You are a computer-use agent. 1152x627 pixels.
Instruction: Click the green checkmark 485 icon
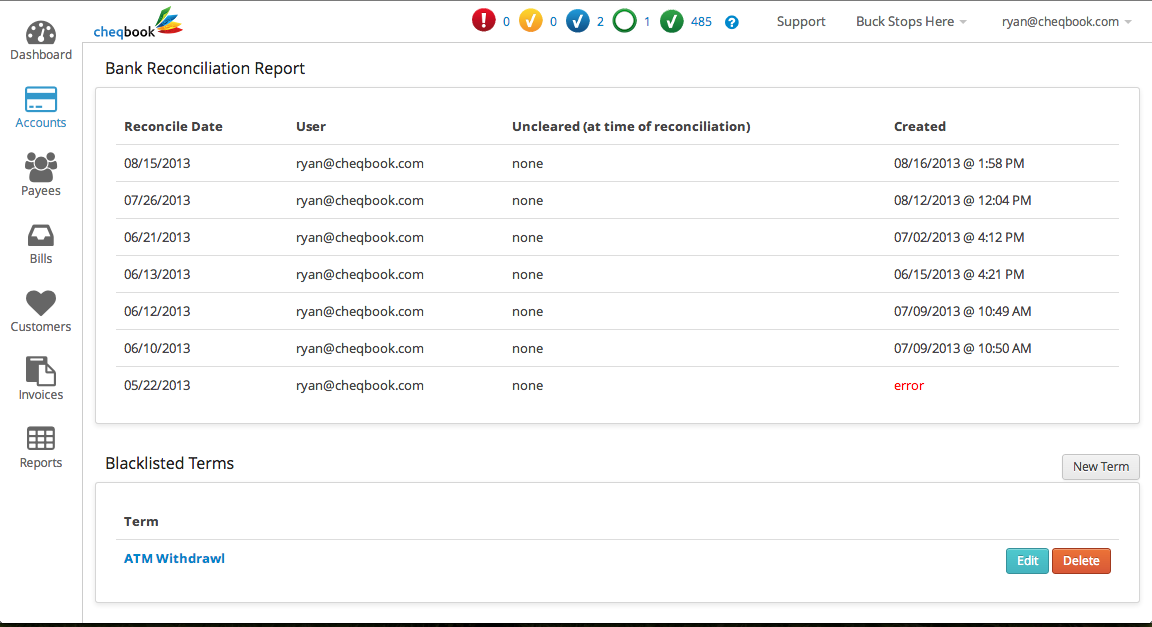tap(672, 21)
